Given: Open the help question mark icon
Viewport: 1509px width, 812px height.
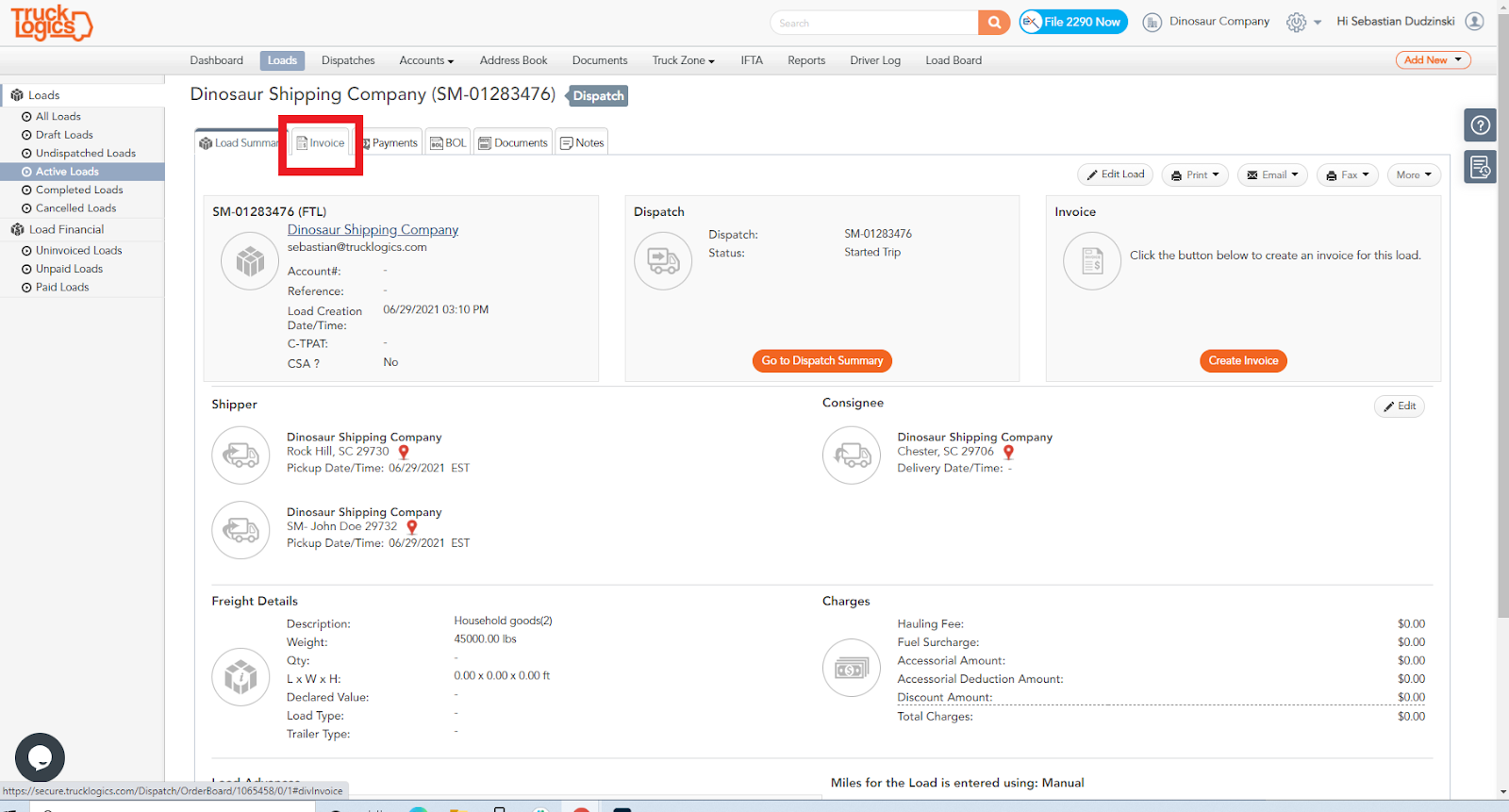Looking at the screenshot, I should 1481,124.
